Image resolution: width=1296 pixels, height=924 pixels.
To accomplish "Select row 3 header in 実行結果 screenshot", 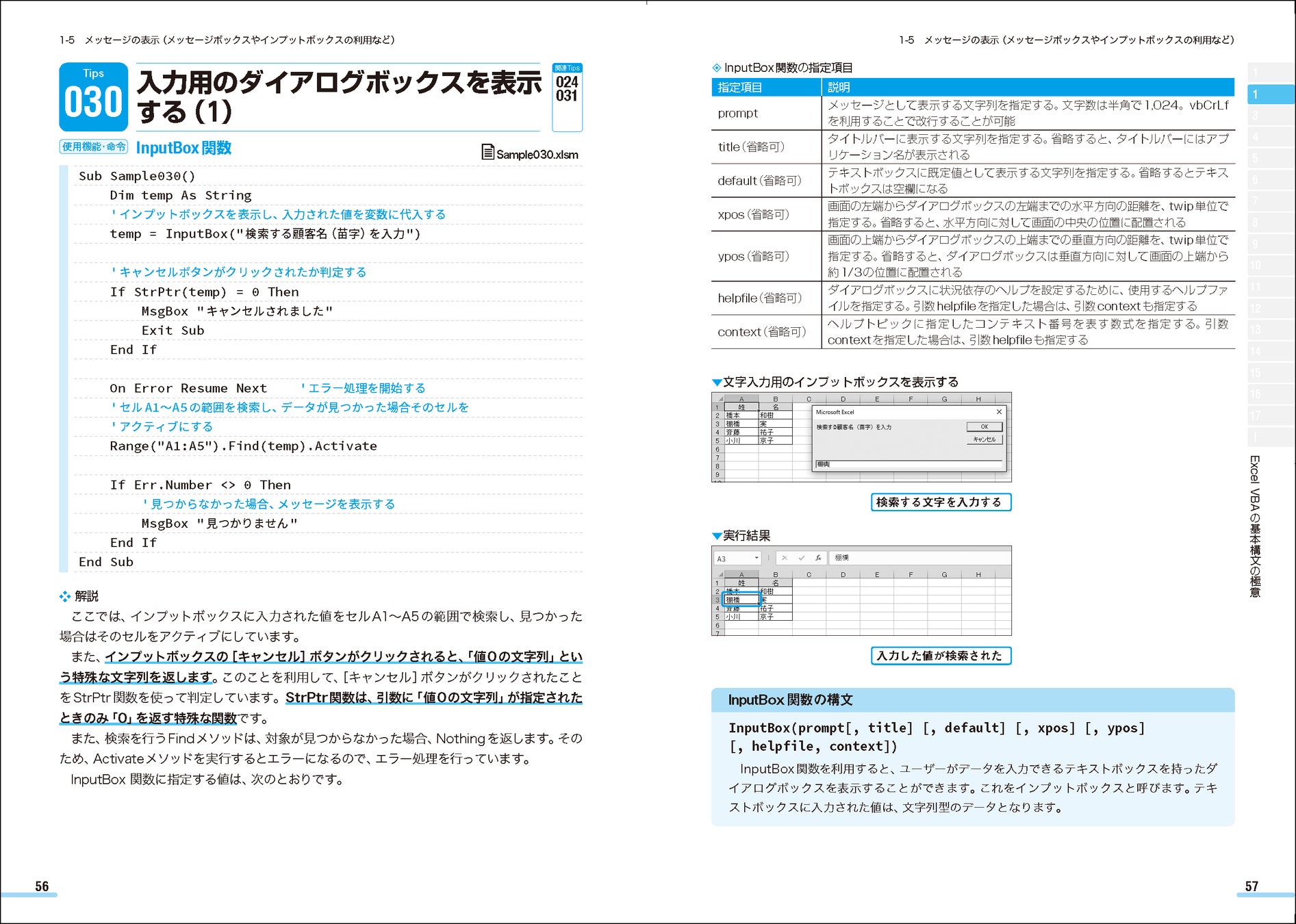I will 717,600.
